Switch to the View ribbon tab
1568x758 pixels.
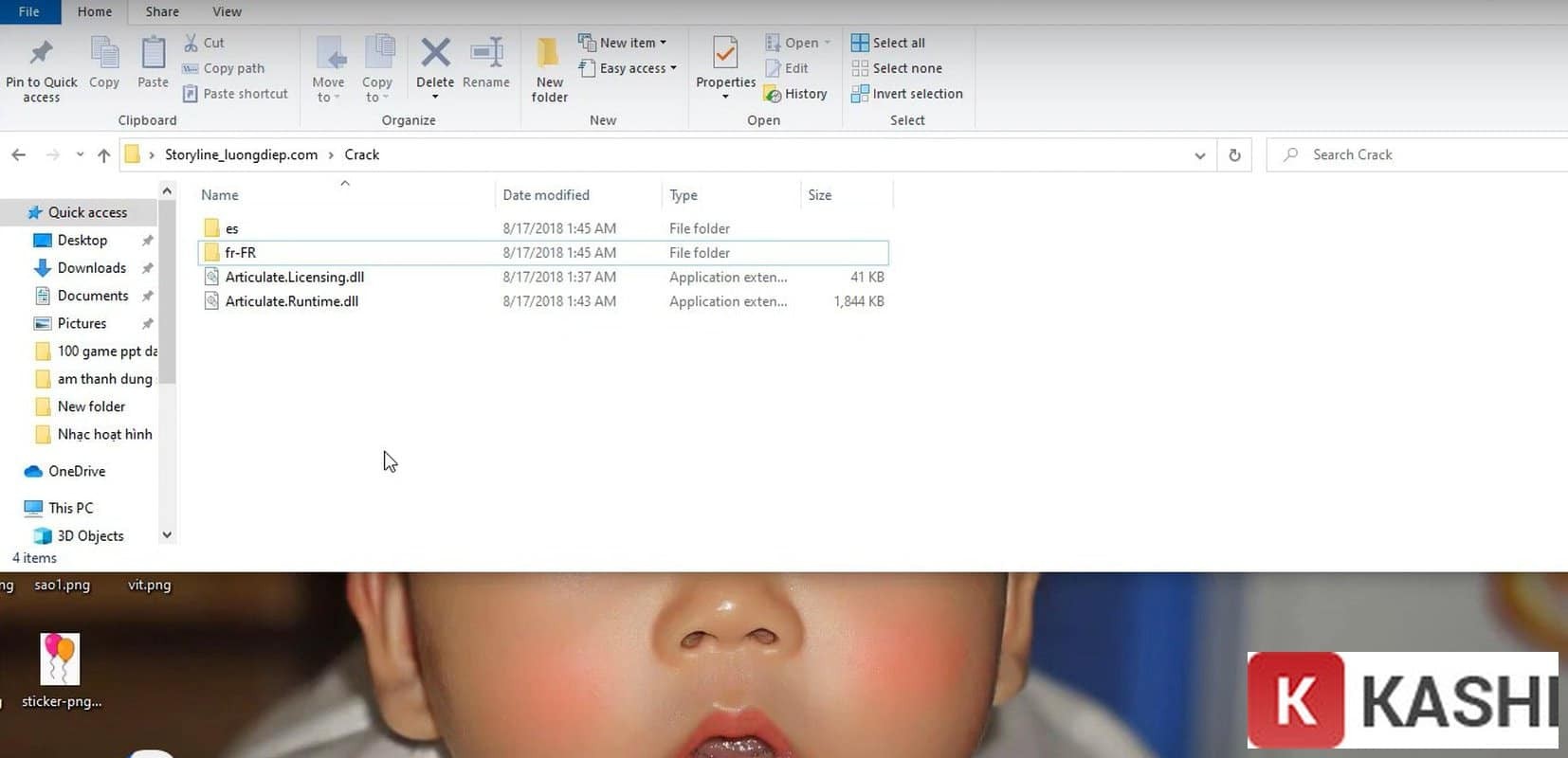227,11
